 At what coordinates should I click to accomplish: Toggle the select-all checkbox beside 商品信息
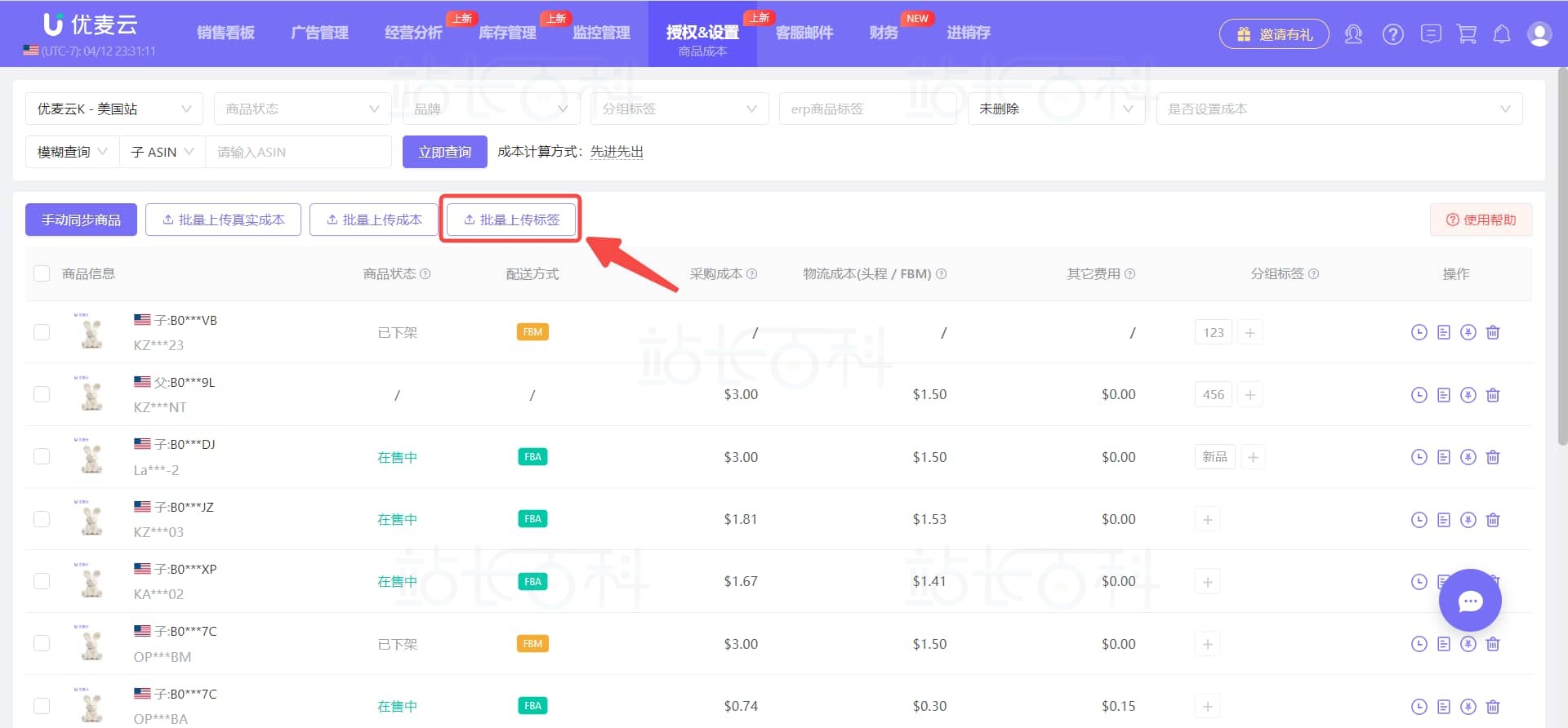click(x=42, y=273)
